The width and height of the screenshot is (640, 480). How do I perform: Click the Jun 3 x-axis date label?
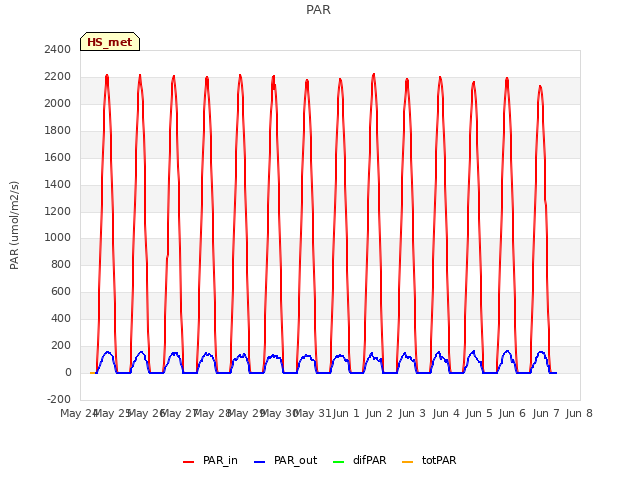coord(412,413)
